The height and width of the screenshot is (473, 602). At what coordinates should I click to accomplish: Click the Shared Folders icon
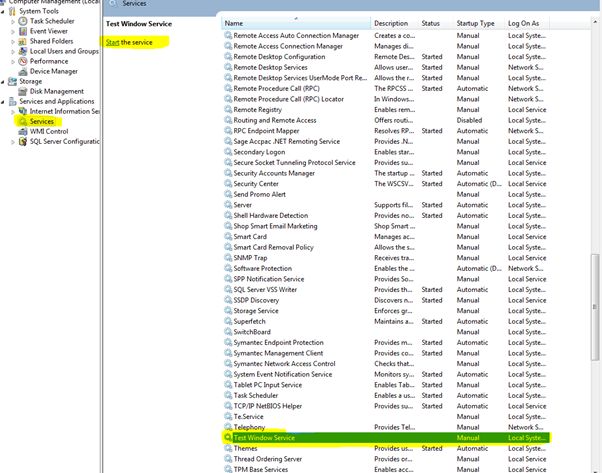point(23,41)
